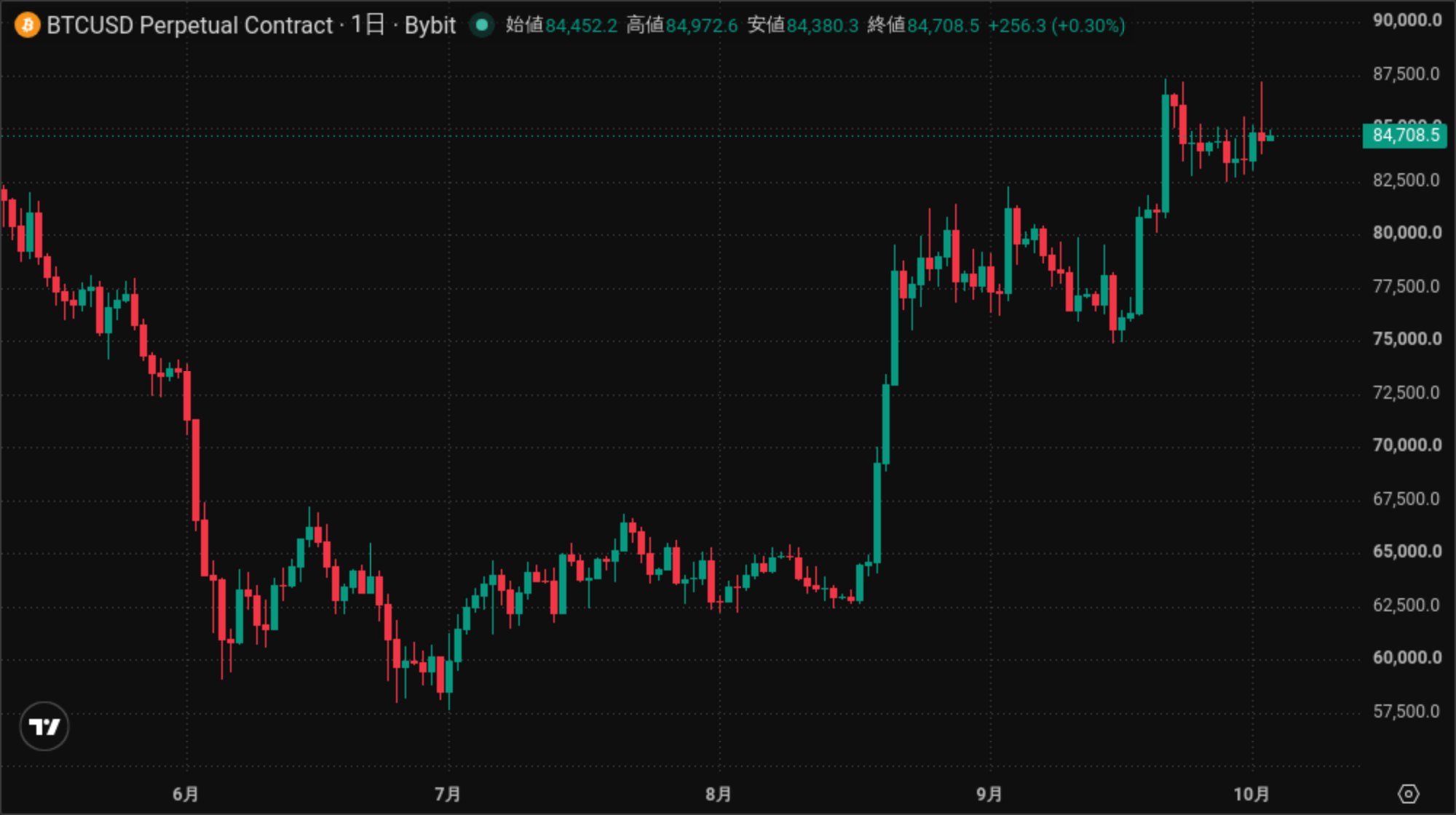Screen dimensions: 1456x815
Task: Click the 82,500.0 price axis label
Action: coord(1406,180)
